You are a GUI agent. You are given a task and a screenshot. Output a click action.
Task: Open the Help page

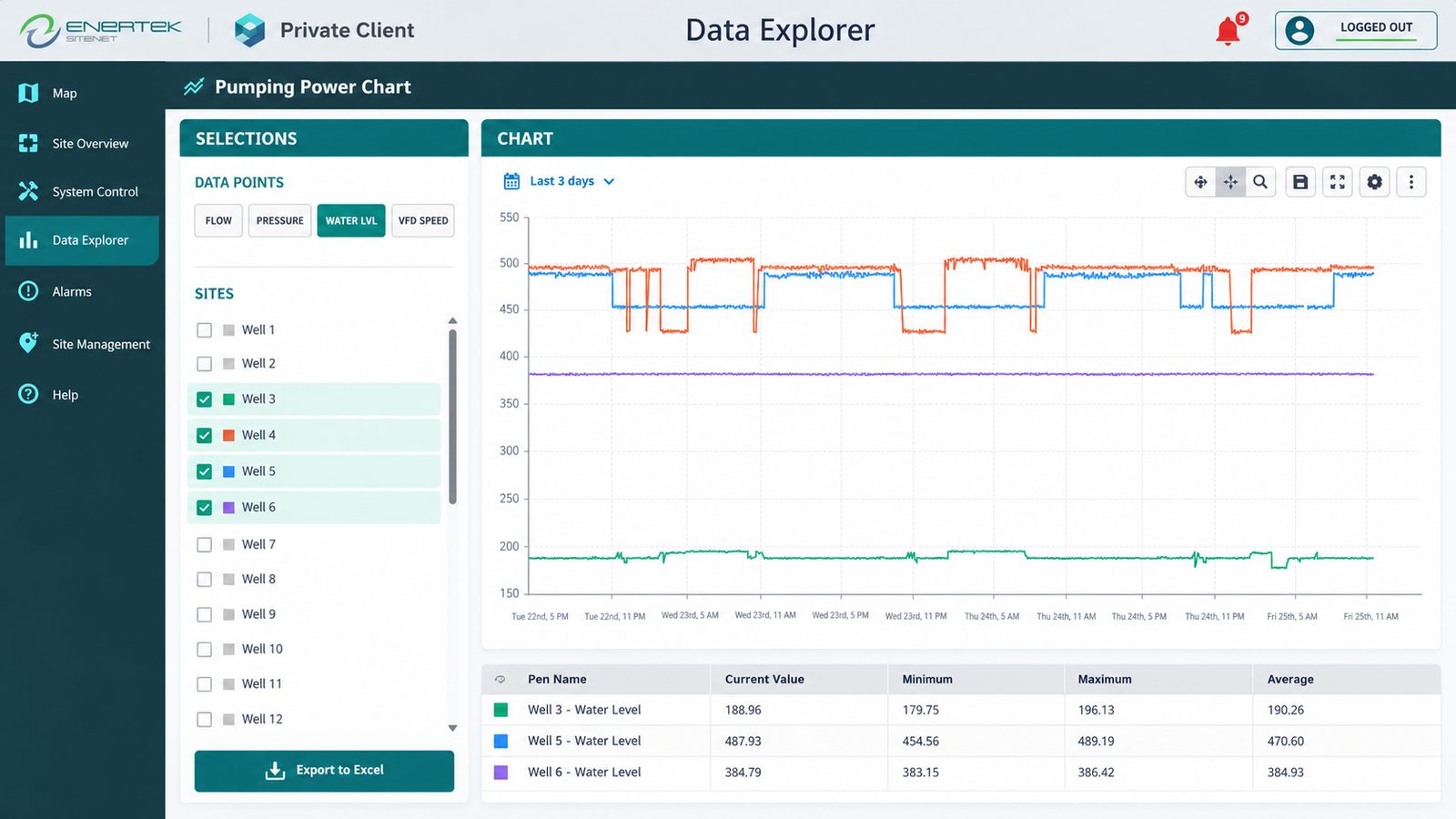pyautogui.click(x=82, y=394)
